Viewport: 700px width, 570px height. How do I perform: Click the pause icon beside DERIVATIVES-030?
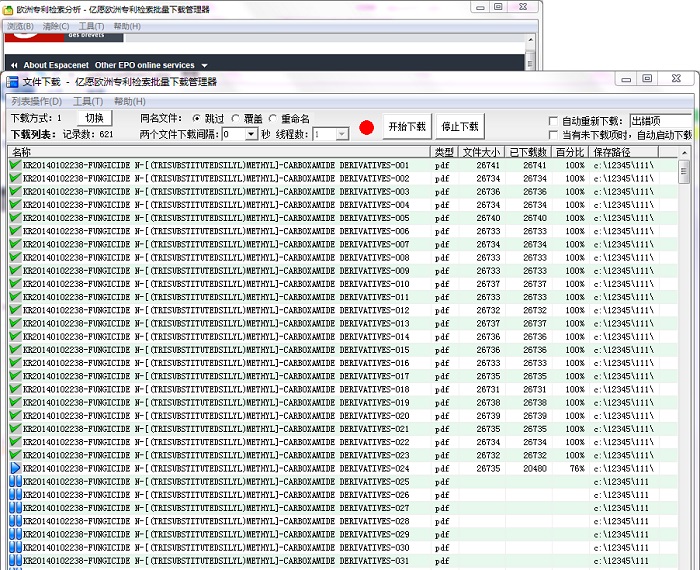pos(15,547)
